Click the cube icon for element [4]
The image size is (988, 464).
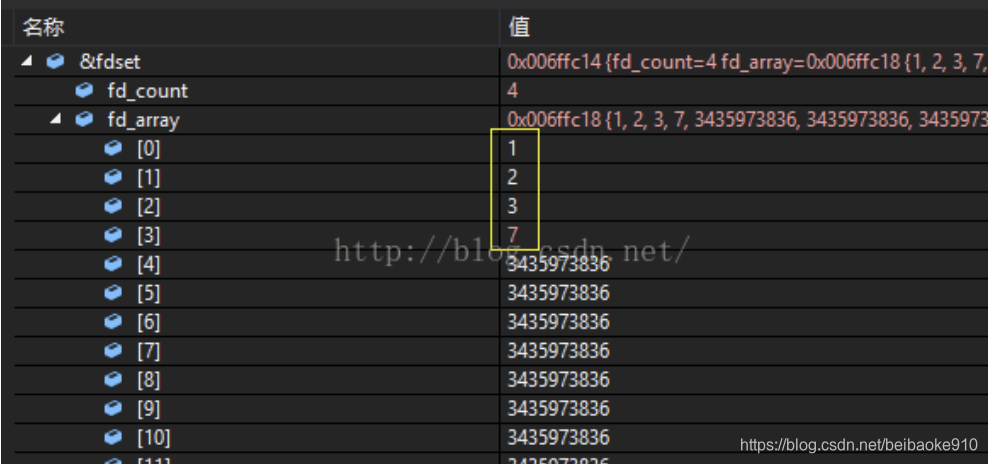[x=113, y=264]
